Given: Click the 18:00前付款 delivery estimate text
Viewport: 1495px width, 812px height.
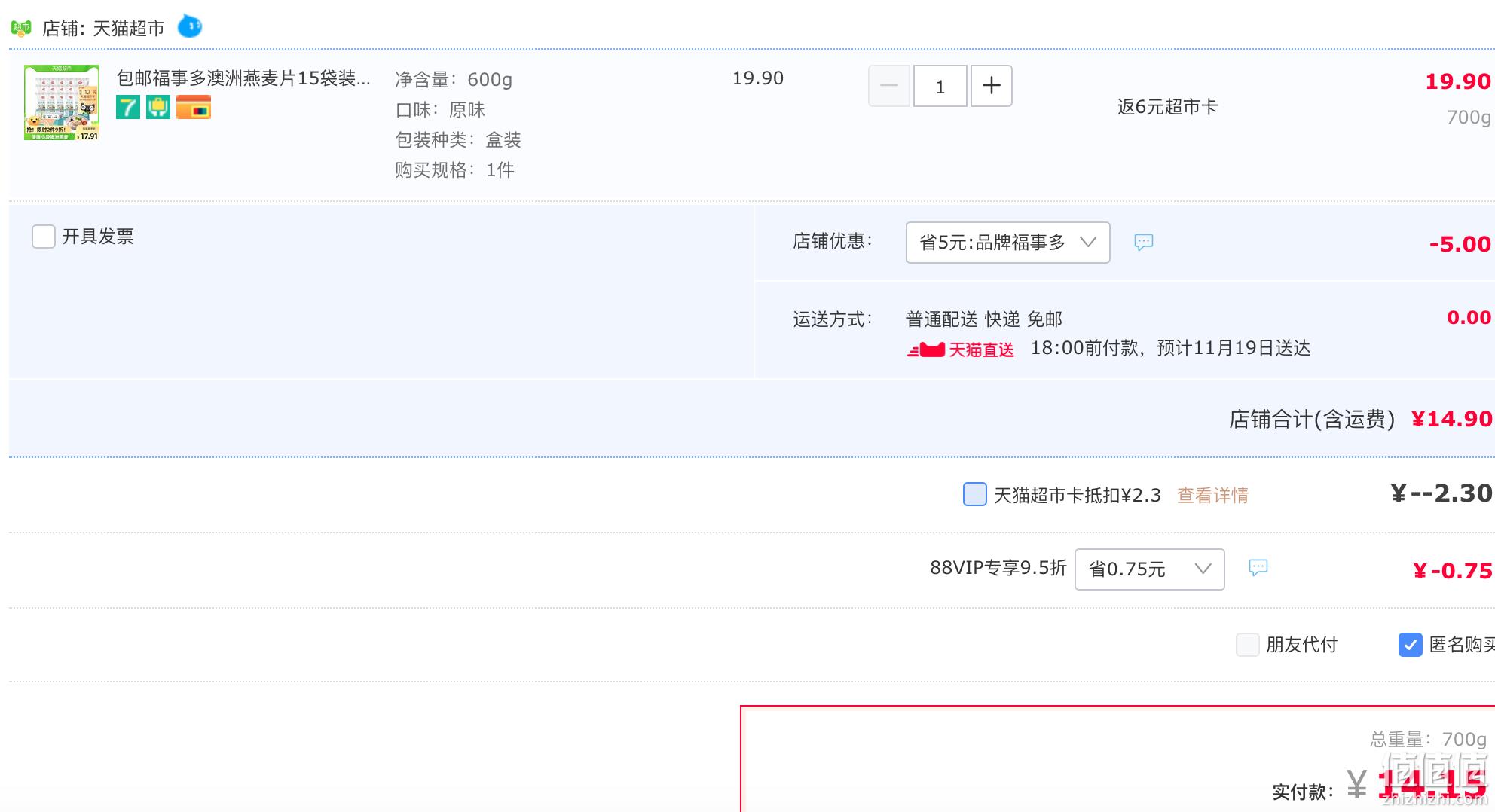Looking at the screenshot, I should [x=1171, y=348].
